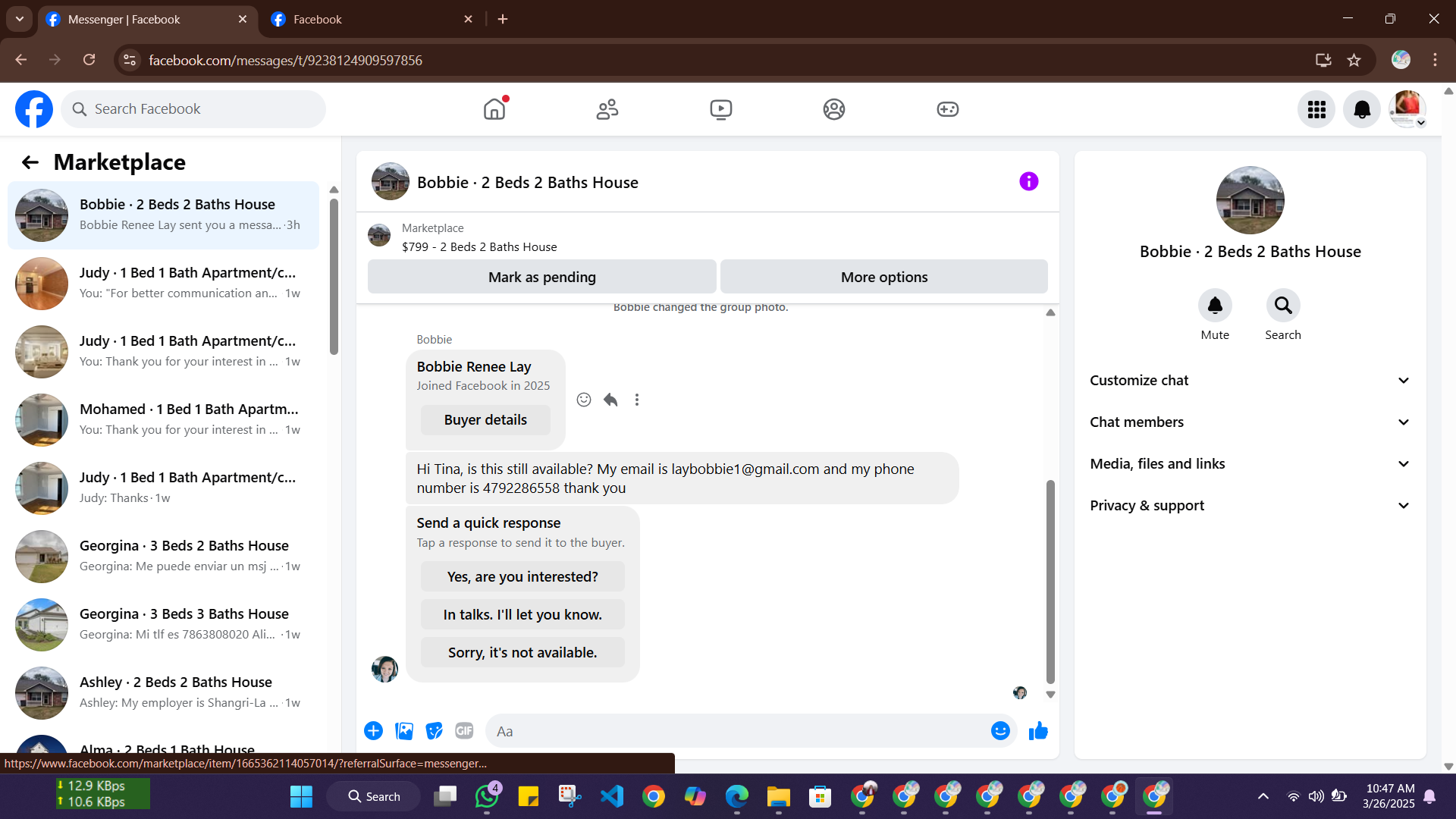Bookmark this page with the star icon
Screen dimensions: 1456x819
click(x=1354, y=60)
